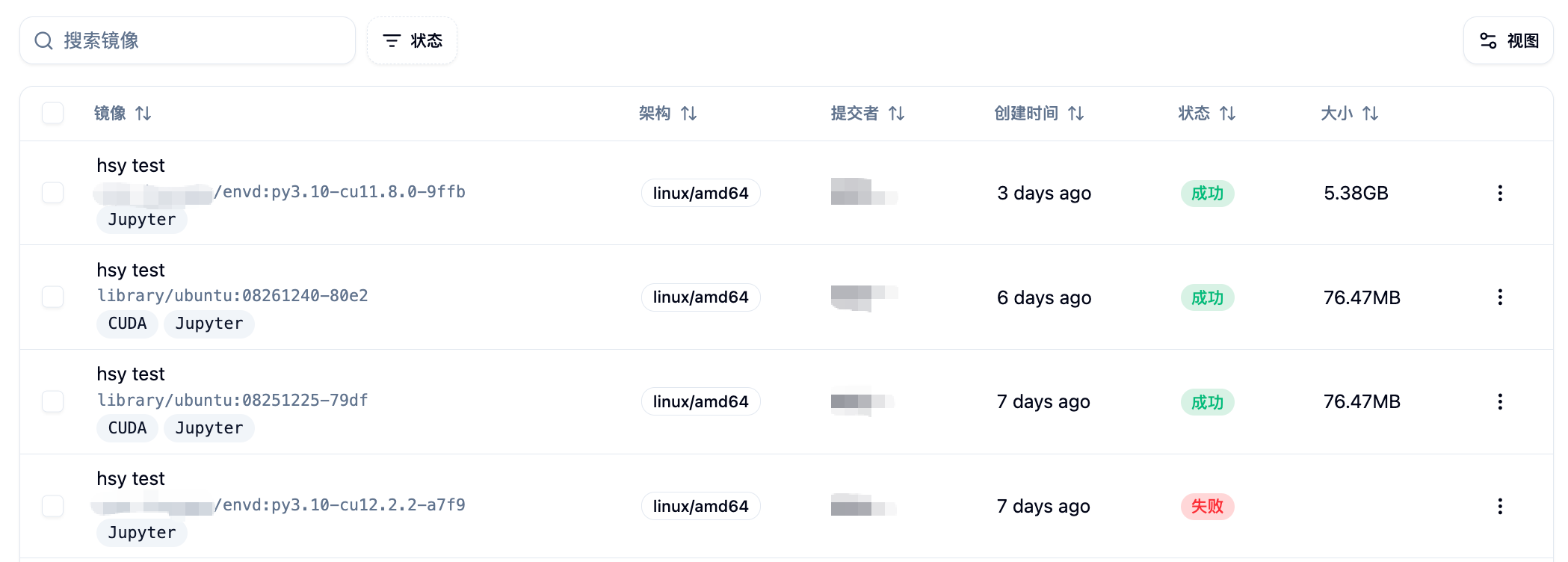The width and height of the screenshot is (1568, 562).
Task: Open the 视图 view options dropdown
Action: (x=1509, y=40)
